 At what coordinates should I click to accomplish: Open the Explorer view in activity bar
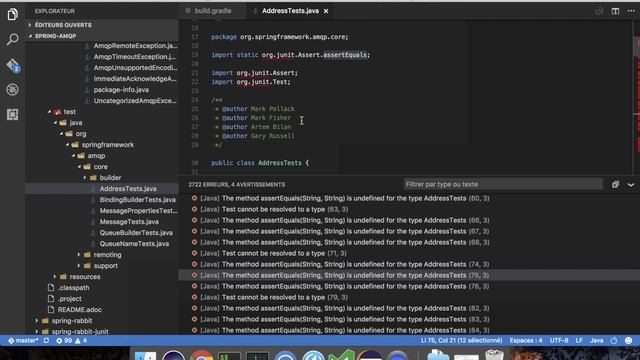[x=13, y=14]
